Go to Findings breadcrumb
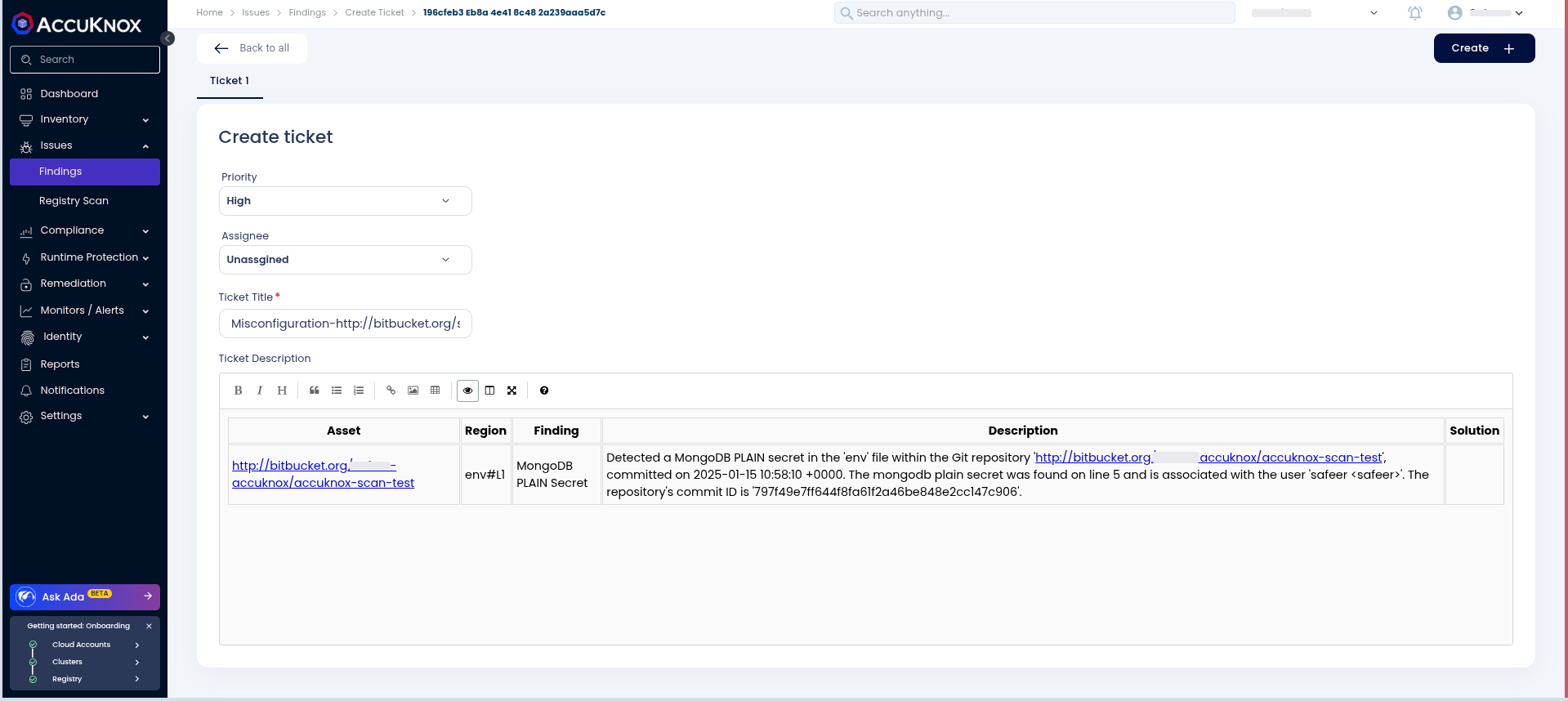This screenshot has height=701, width=1568. (307, 12)
